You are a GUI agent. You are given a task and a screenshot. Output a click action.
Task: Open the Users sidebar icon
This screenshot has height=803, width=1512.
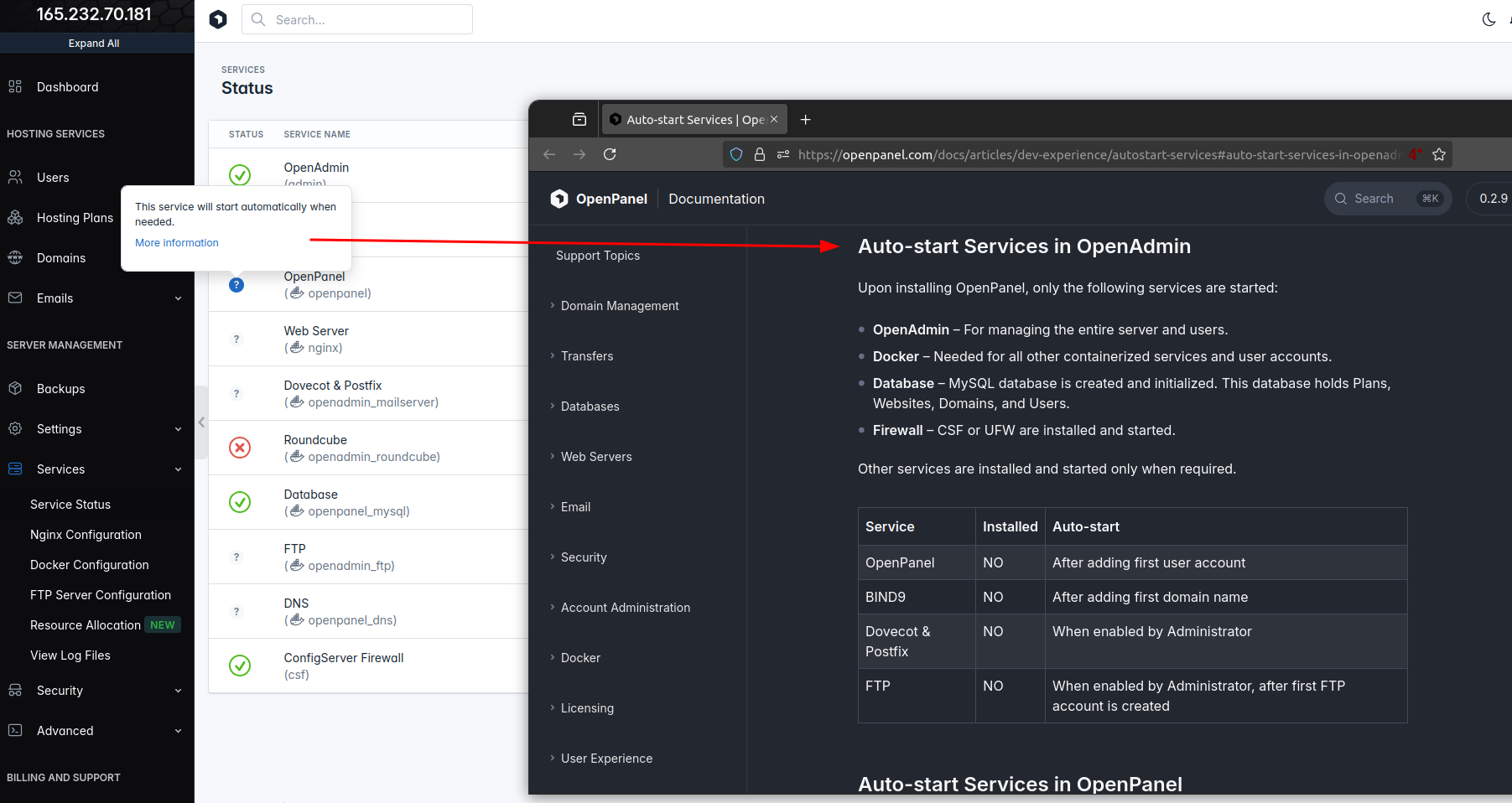pyautogui.click(x=15, y=177)
